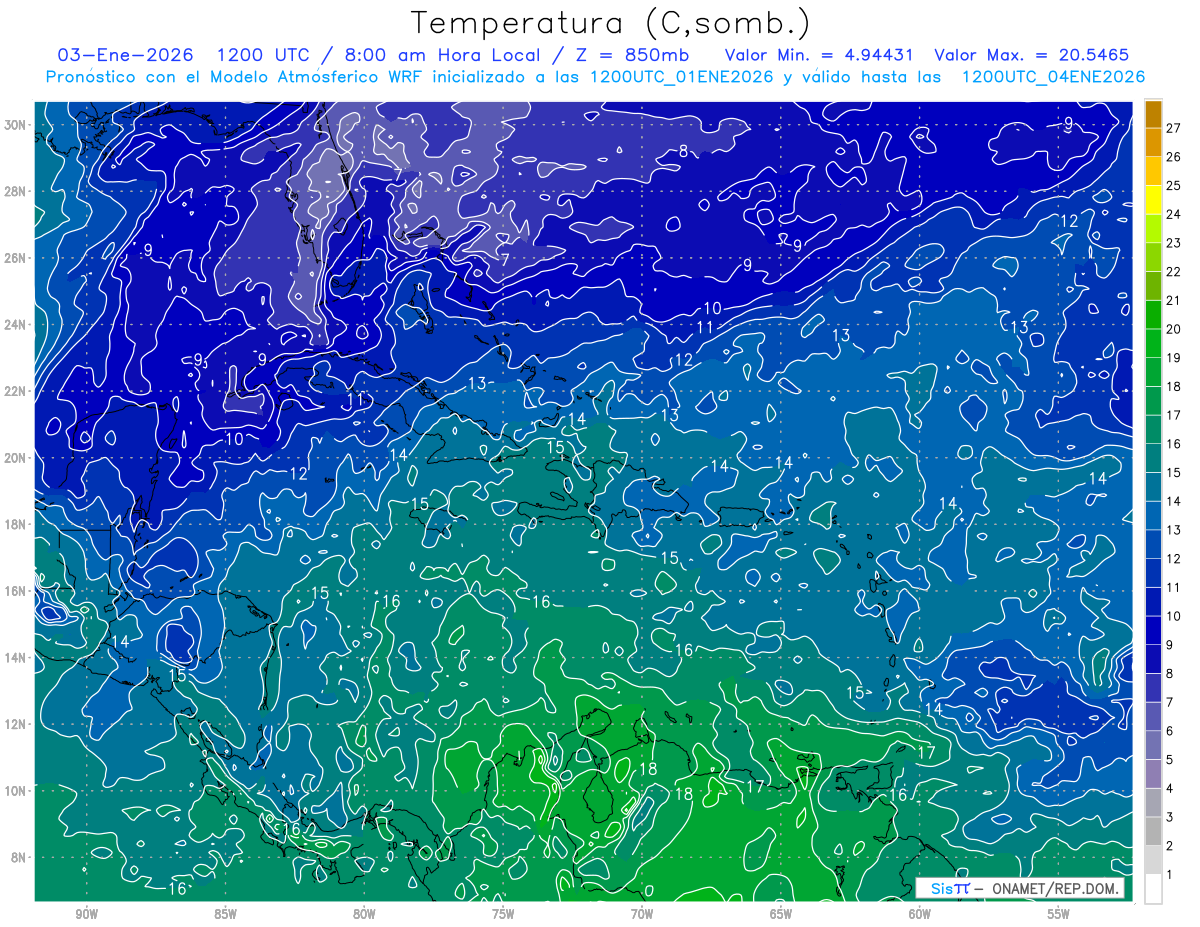Click the latitude axis label "12N"
Image resolution: width=1200 pixels, height=927 pixels.
tap(16, 724)
